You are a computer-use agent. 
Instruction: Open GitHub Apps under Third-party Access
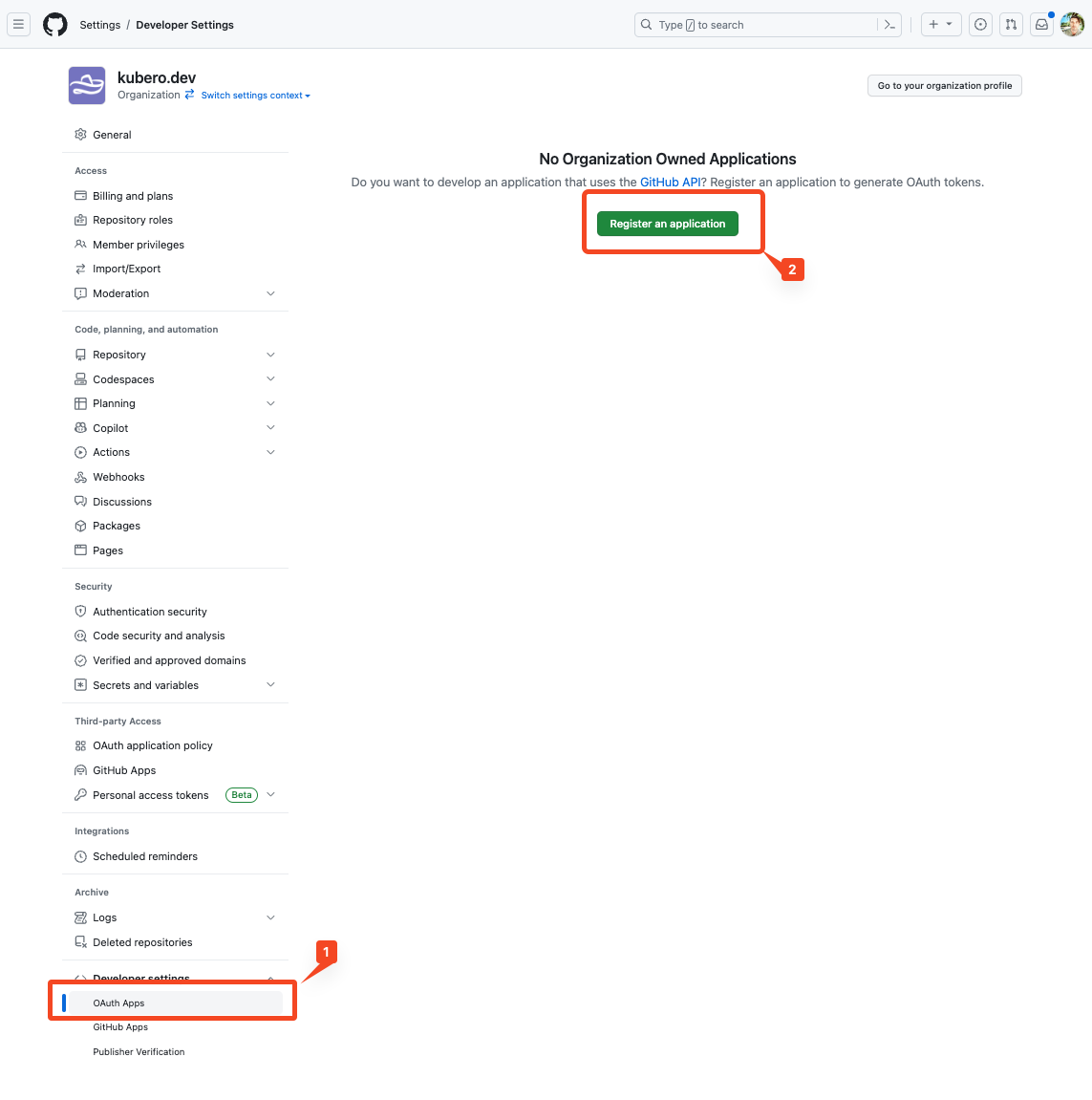pos(124,770)
